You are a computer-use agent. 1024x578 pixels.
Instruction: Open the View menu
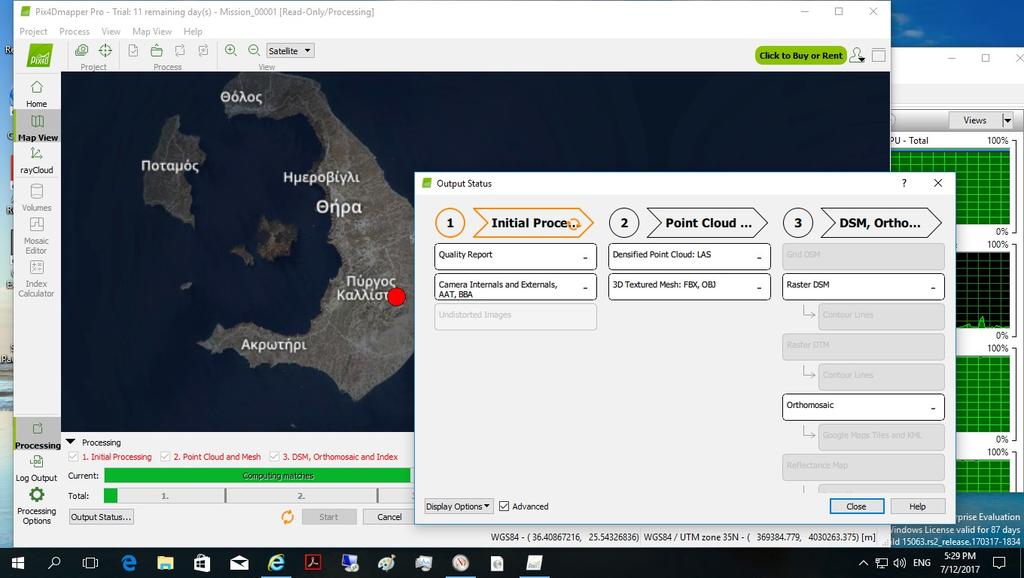point(111,31)
